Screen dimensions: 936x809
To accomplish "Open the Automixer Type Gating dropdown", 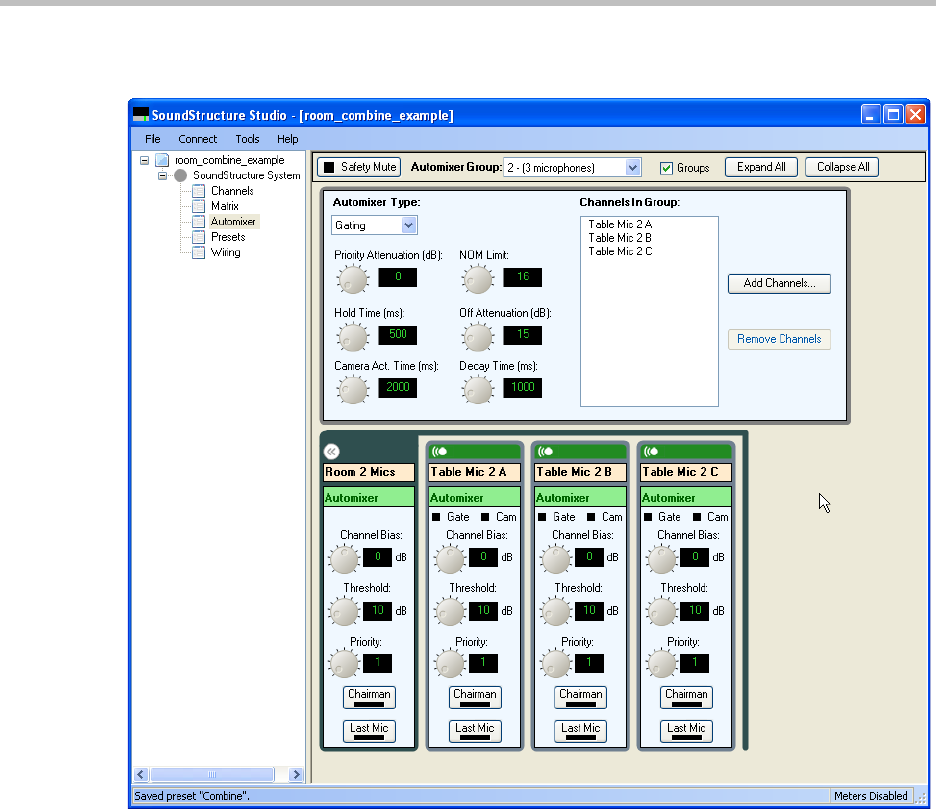I will pyautogui.click(x=408, y=225).
